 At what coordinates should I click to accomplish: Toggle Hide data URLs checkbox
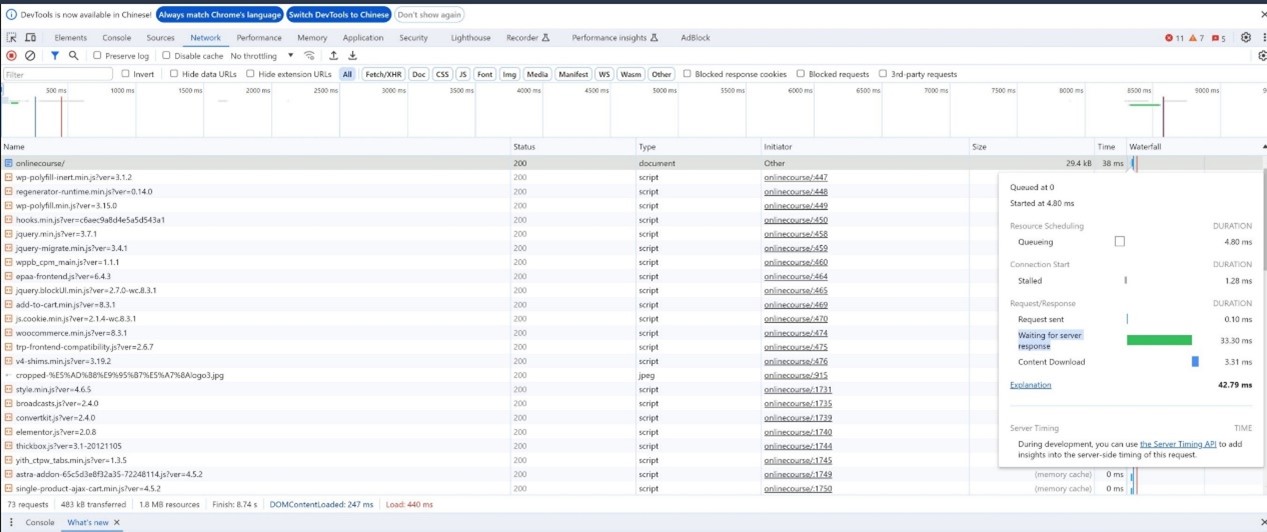click(174, 74)
